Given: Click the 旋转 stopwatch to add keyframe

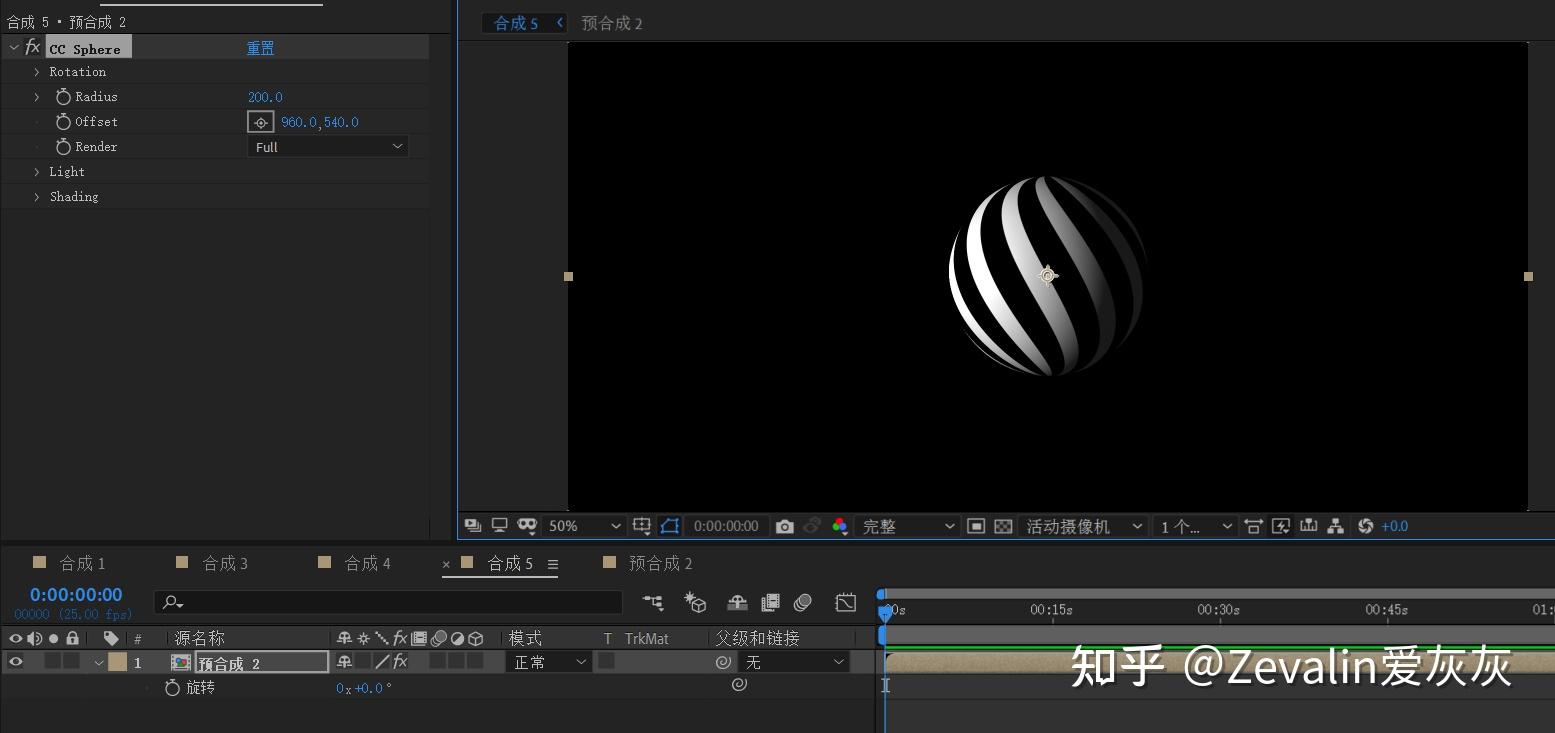Looking at the screenshot, I should click(172, 687).
